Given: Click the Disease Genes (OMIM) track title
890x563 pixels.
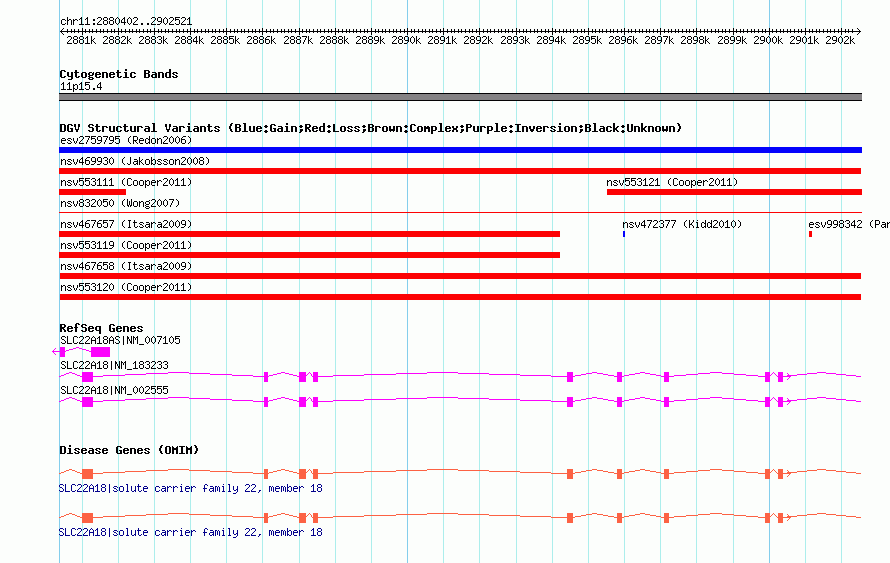Looking at the screenshot, I should 129,451.
